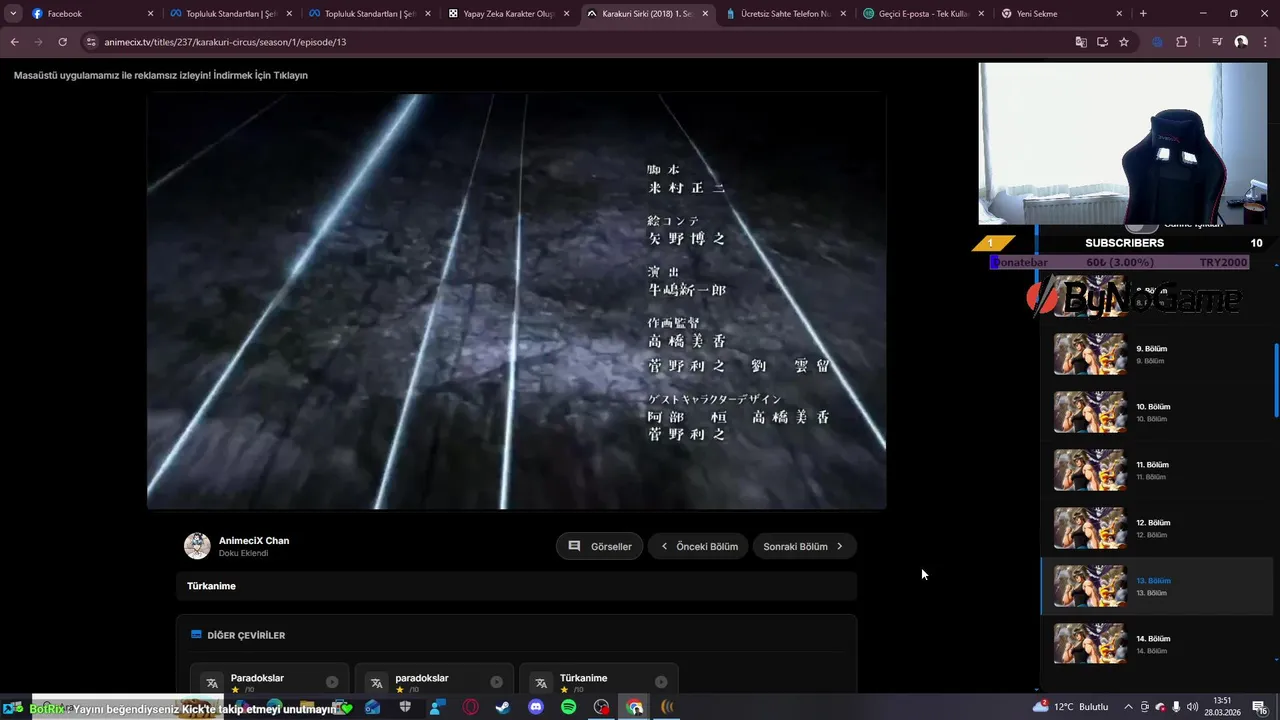Click the desktop app download banner link
Screen dimensions: 1280x720
pyautogui.click(x=161, y=75)
